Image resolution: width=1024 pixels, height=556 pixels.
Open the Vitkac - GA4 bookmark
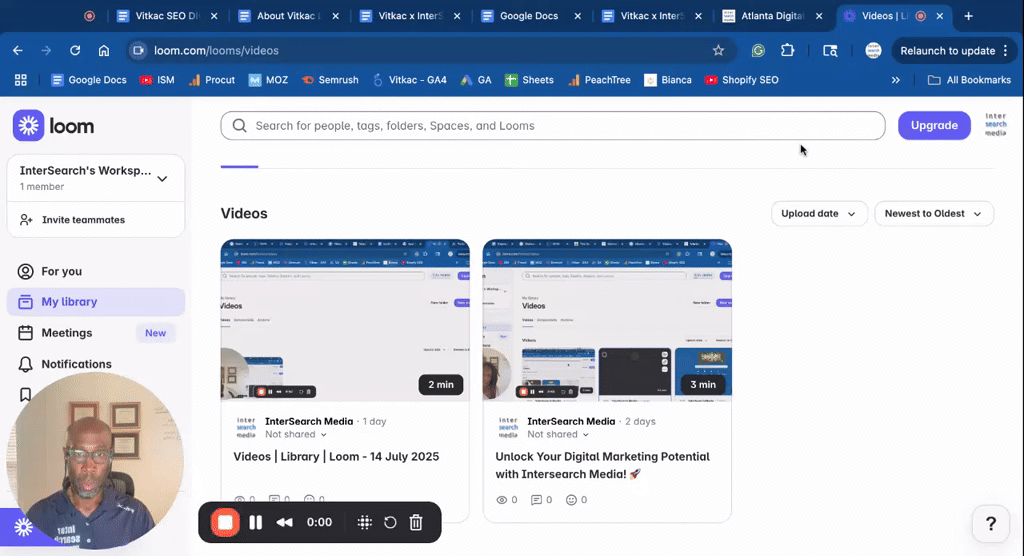click(x=409, y=80)
